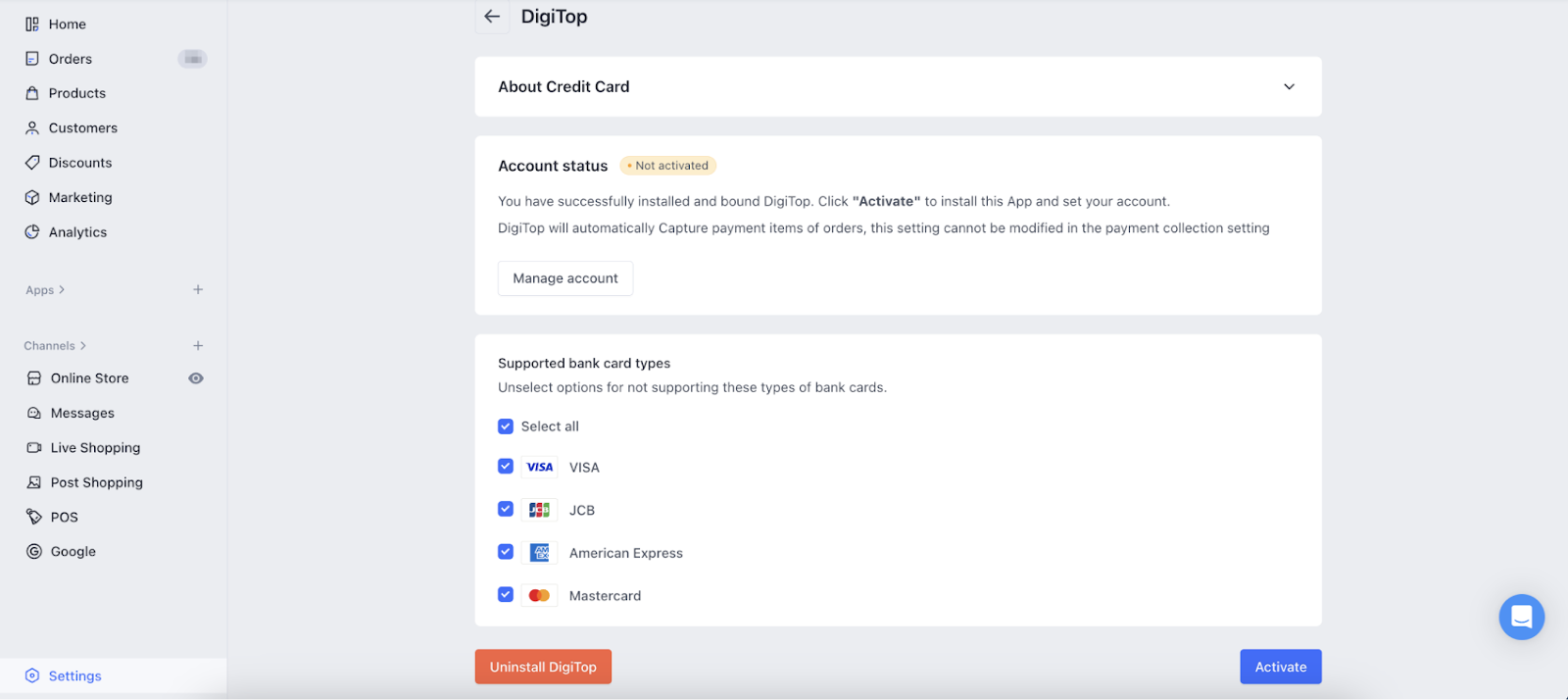The image size is (1568, 700).
Task: Click Uninstall DigiTop button
Action: coord(543,667)
